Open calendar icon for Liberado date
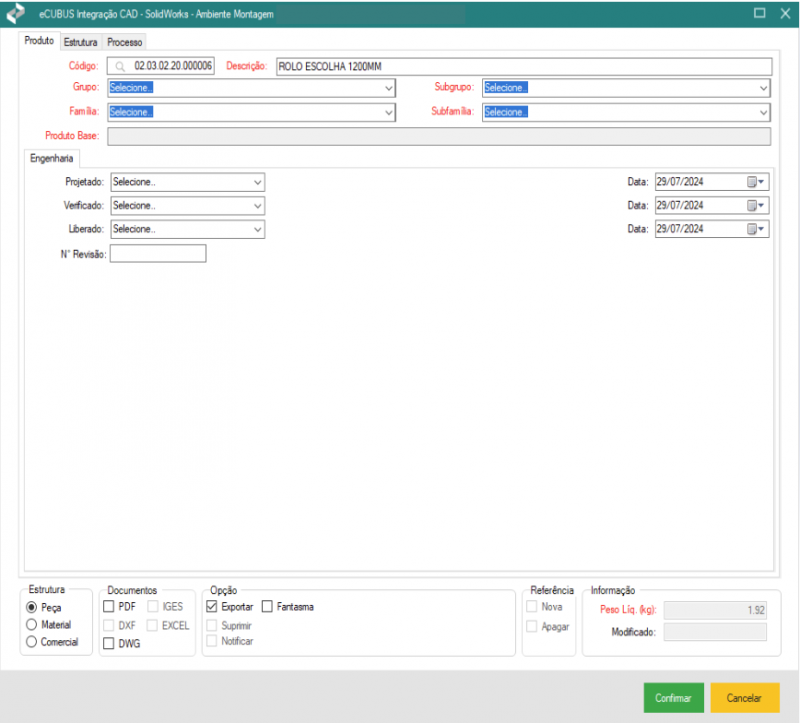 [x=756, y=229]
